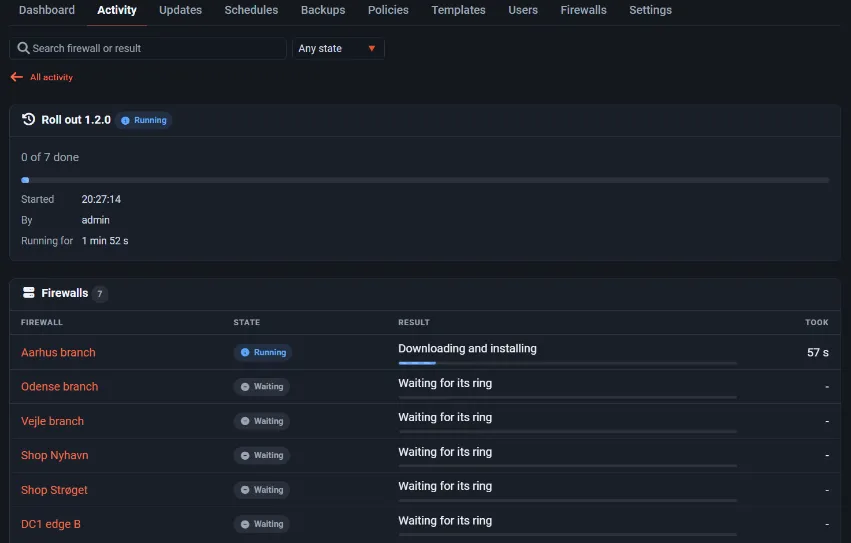The width and height of the screenshot is (851, 543).
Task: Open the Vejle branch firewall link
Action: coord(52,421)
